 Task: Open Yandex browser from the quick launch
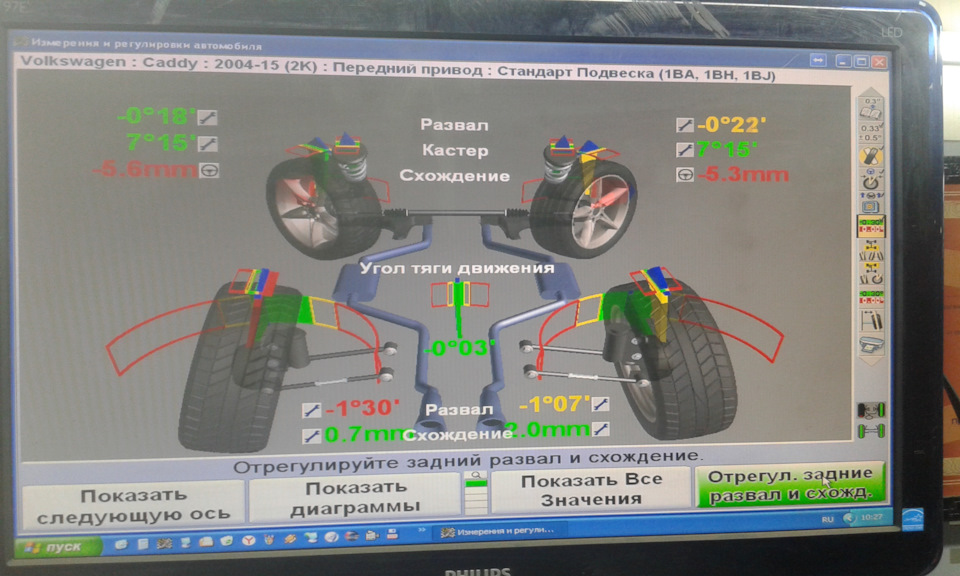pyautogui.click(x=249, y=539)
